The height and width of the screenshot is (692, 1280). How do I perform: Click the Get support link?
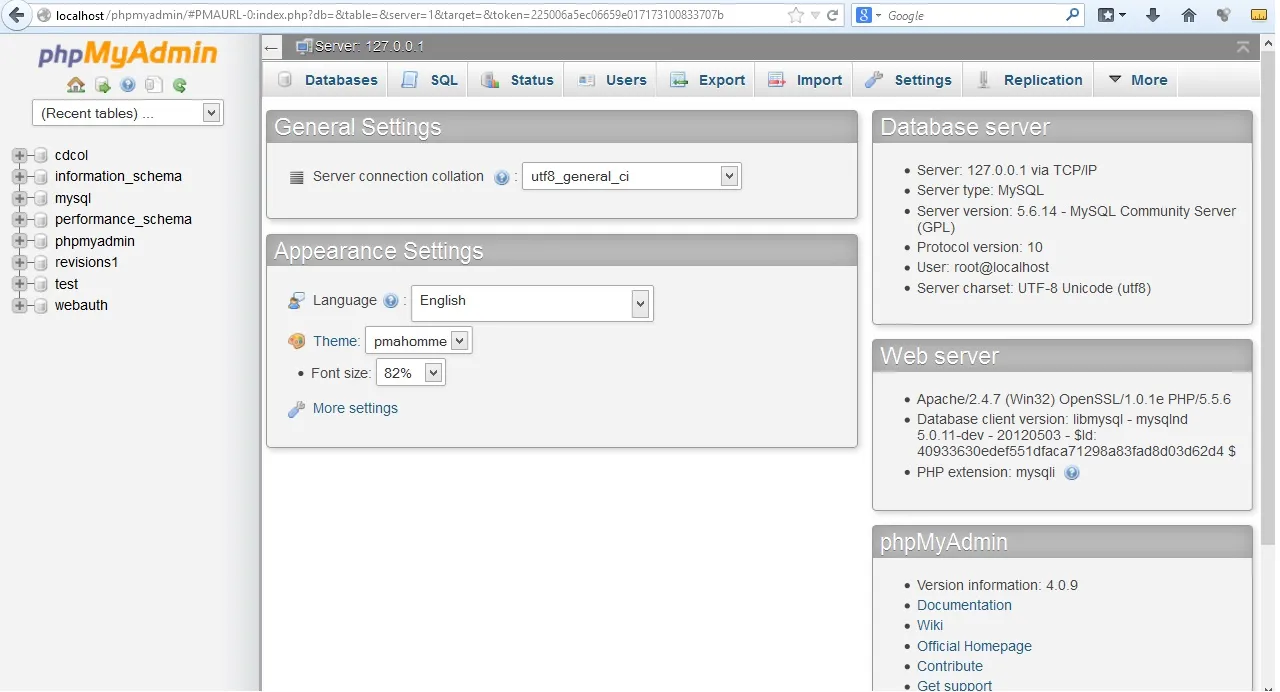955,685
